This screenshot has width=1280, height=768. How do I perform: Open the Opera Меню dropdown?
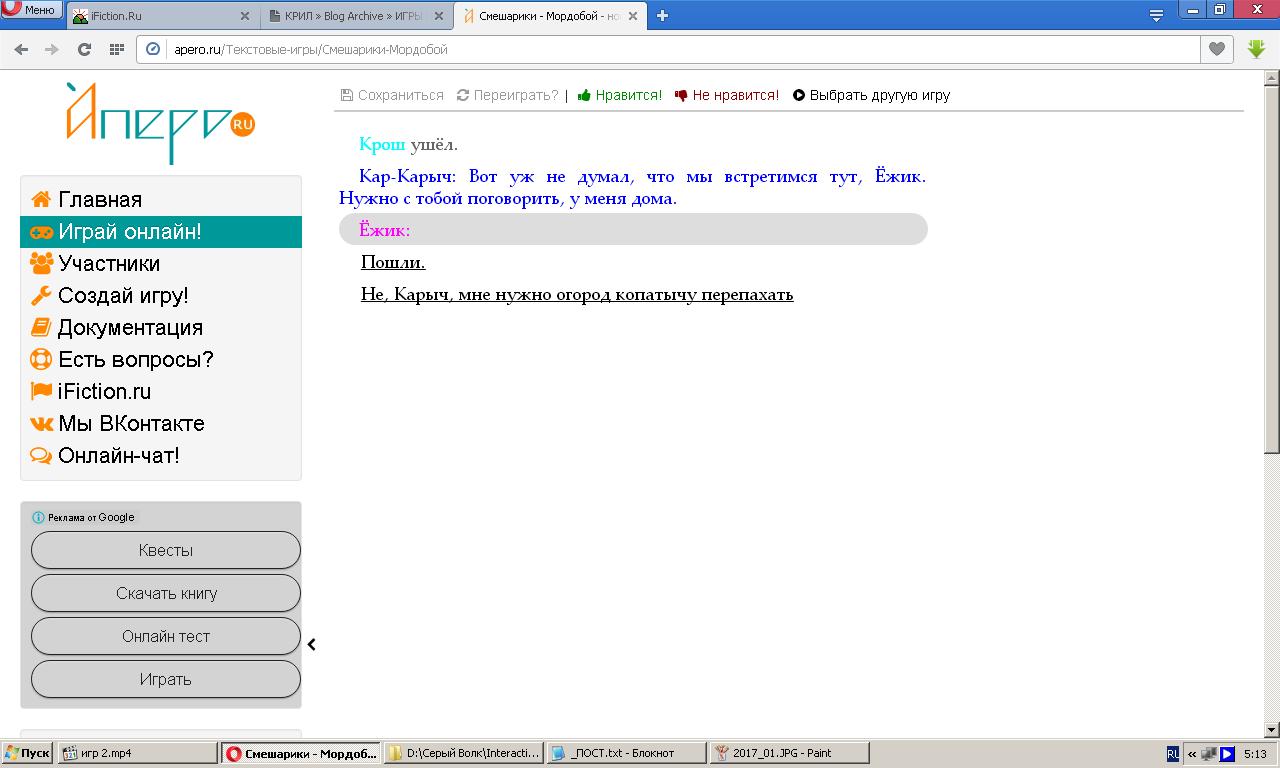click(30, 10)
